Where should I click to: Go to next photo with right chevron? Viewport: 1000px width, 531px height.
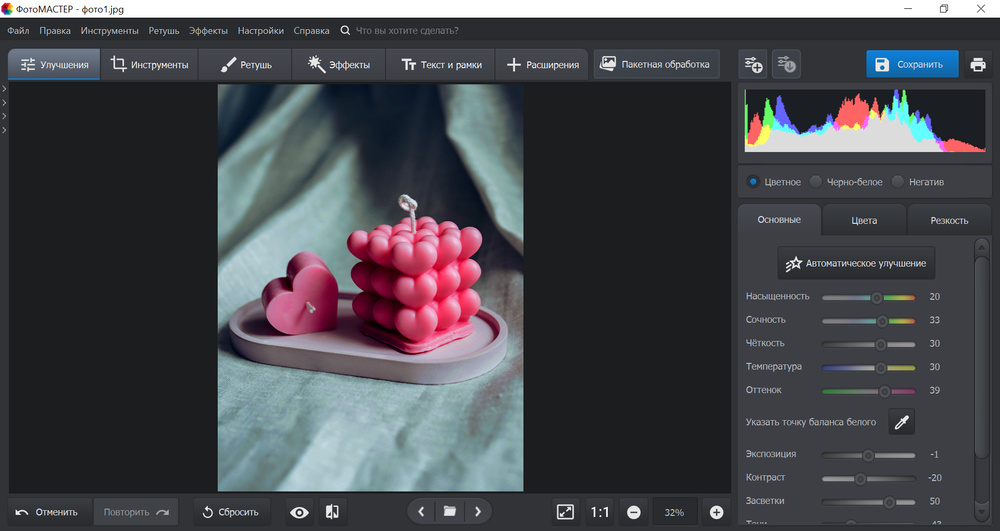[478, 512]
